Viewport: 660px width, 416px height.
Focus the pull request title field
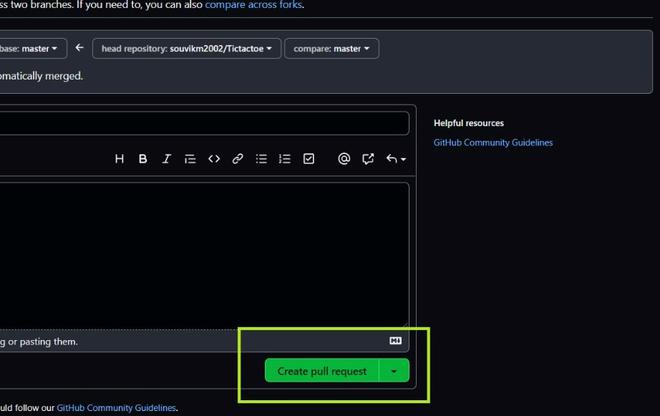204,123
